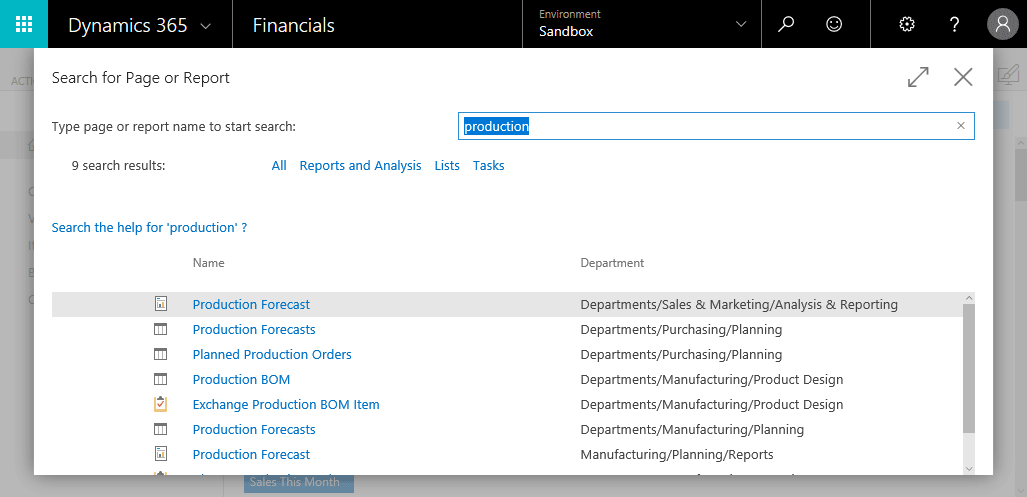Expand search dialog with the diagonal arrows icon

(x=918, y=77)
